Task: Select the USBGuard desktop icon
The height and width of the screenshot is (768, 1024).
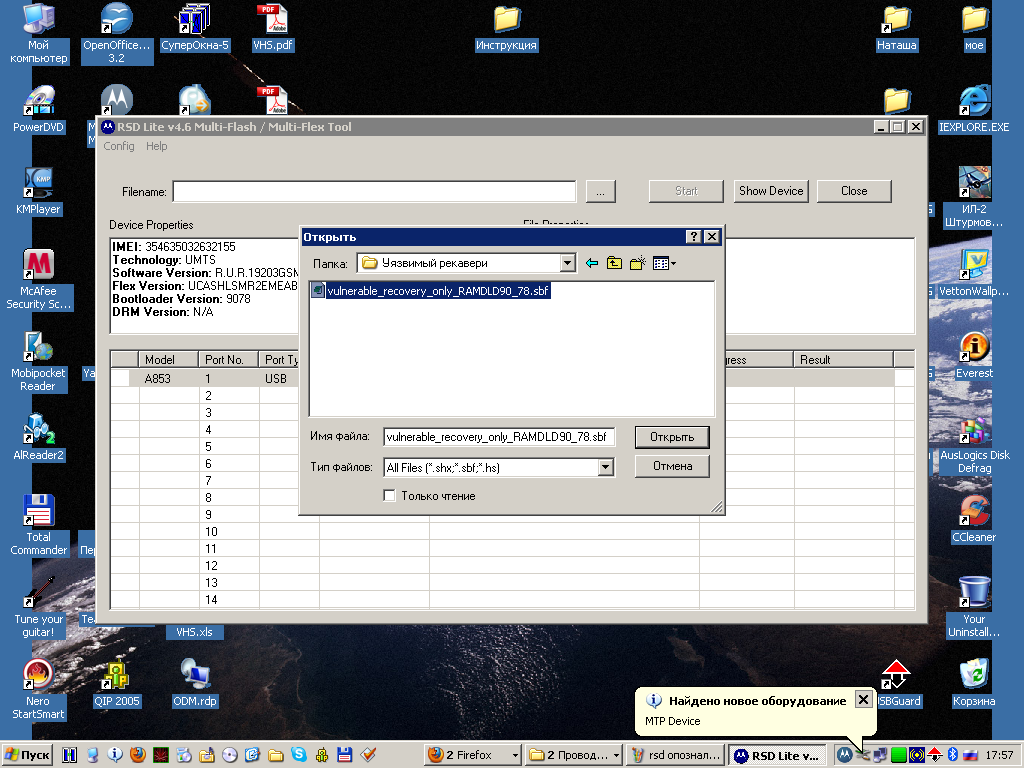Action: [x=897, y=684]
